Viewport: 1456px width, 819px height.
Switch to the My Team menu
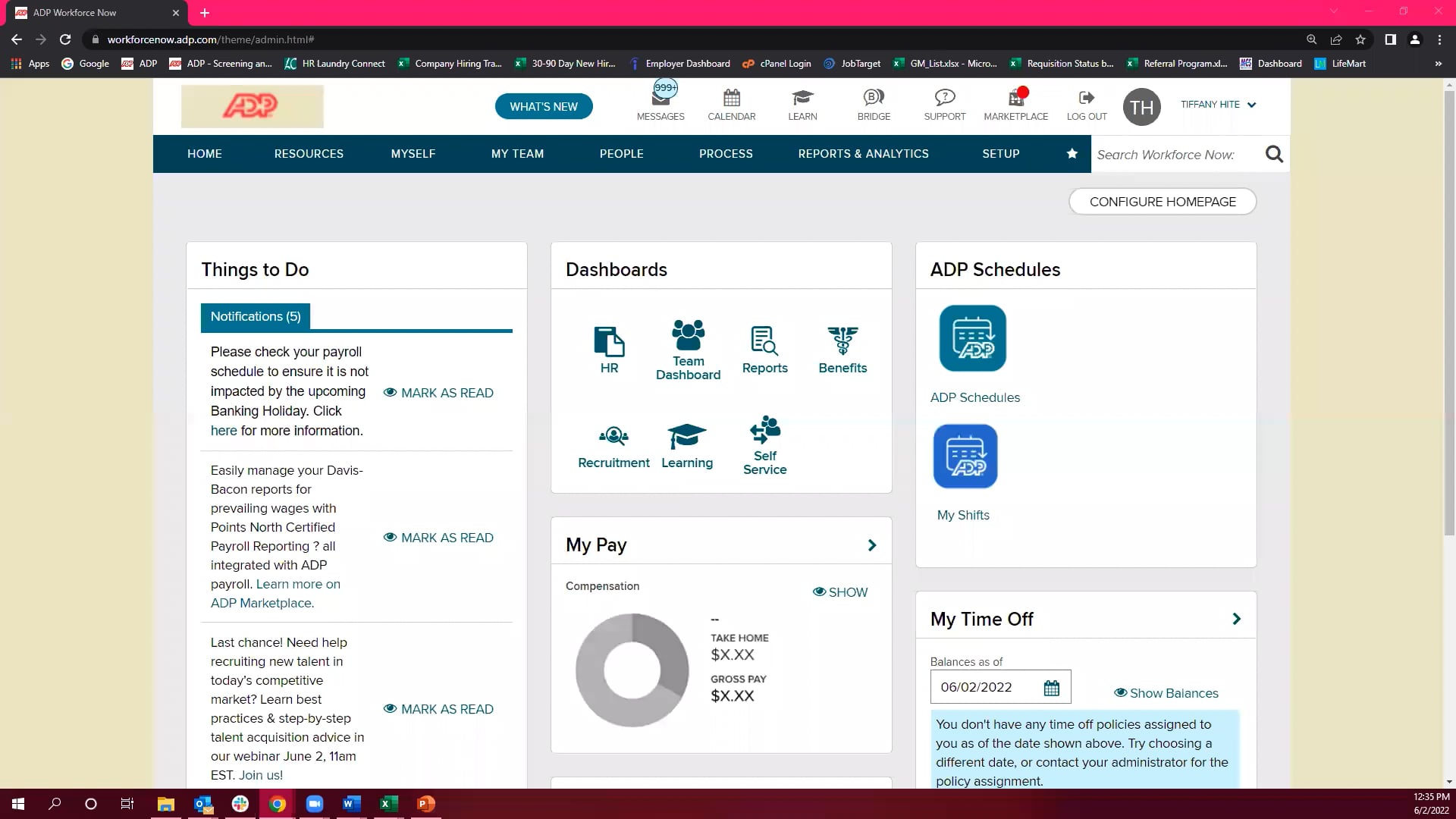coord(517,154)
